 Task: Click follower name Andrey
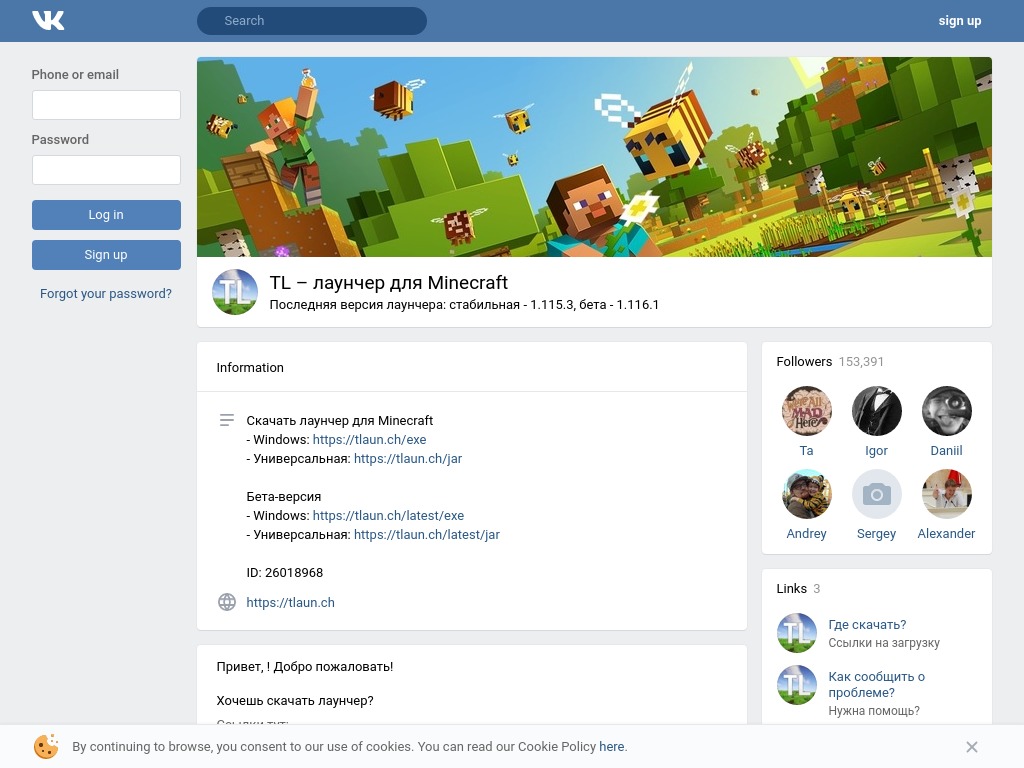coord(807,534)
